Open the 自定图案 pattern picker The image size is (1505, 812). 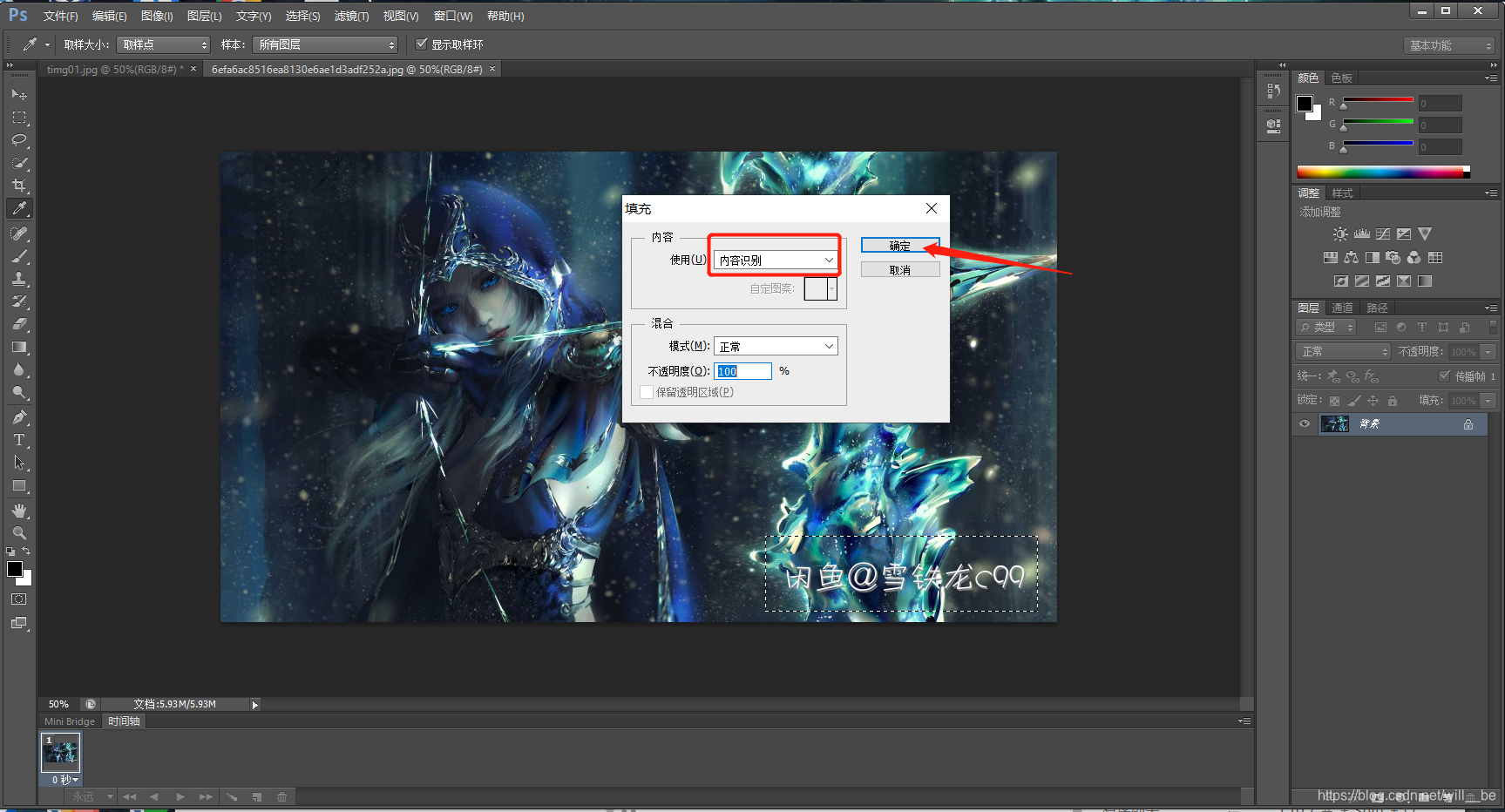coord(821,288)
